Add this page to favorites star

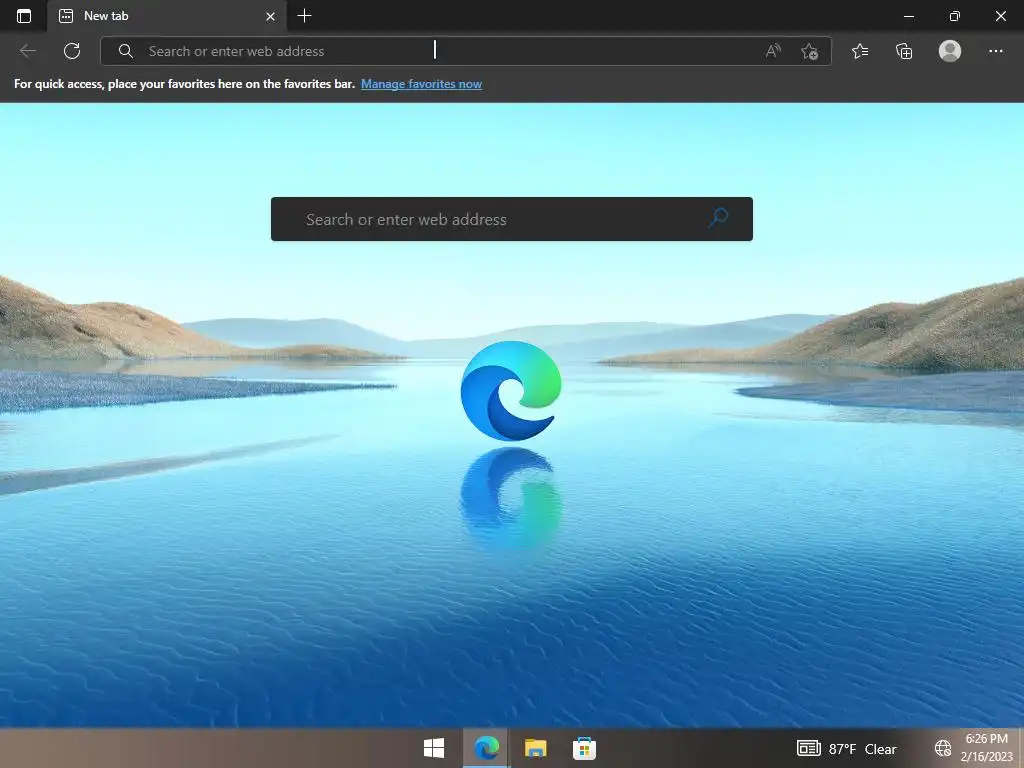pos(810,52)
